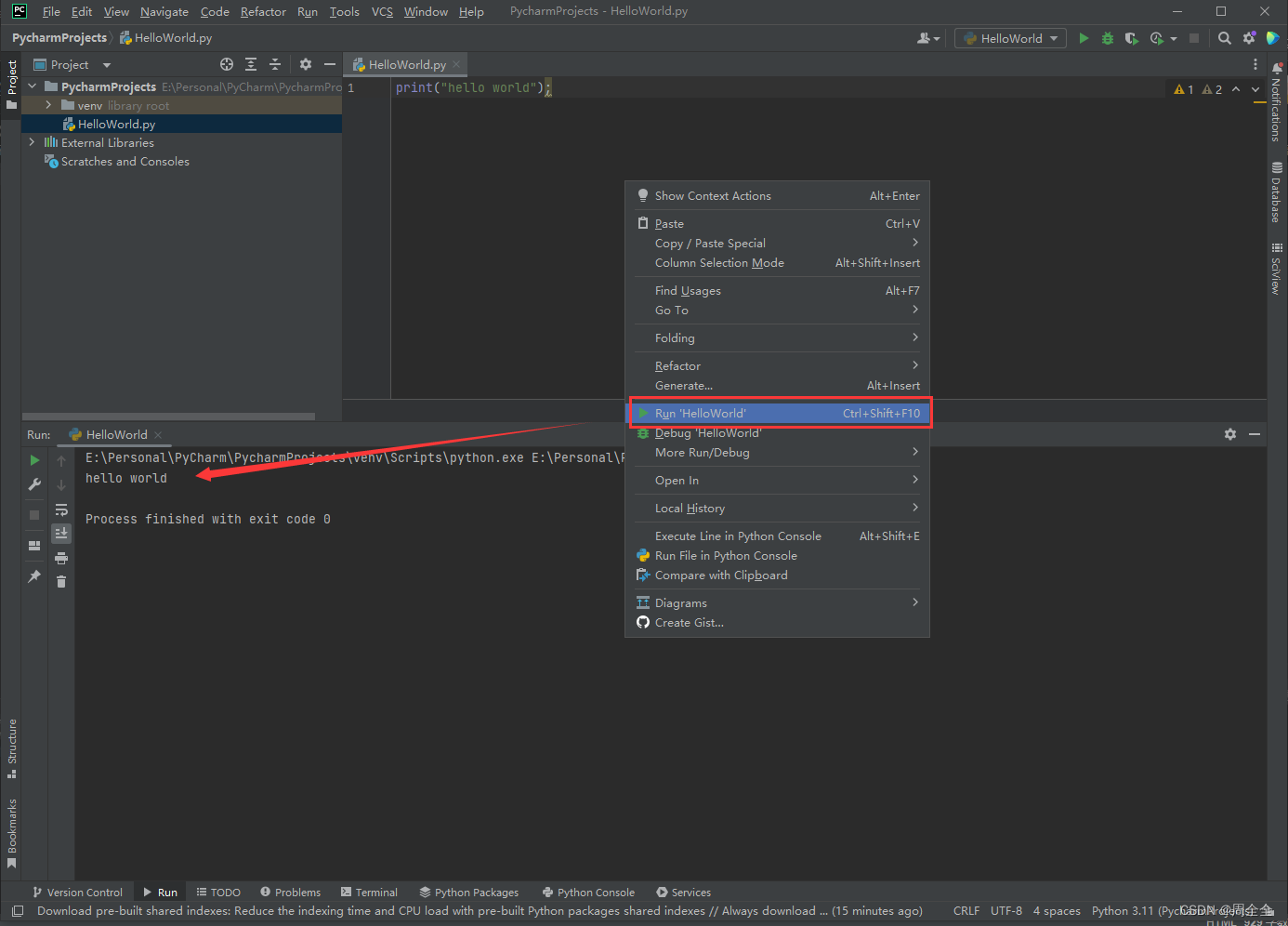Screen dimensions: 1288x926
Task: Open the SciView side panel
Action: pos(1277,269)
